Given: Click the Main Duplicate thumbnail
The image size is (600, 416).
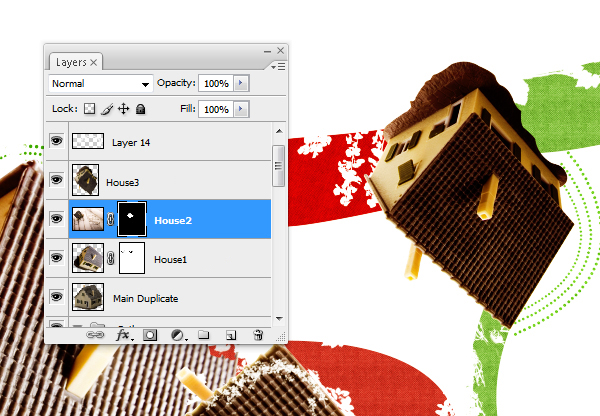Looking at the screenshot, I should click(88, 297).
